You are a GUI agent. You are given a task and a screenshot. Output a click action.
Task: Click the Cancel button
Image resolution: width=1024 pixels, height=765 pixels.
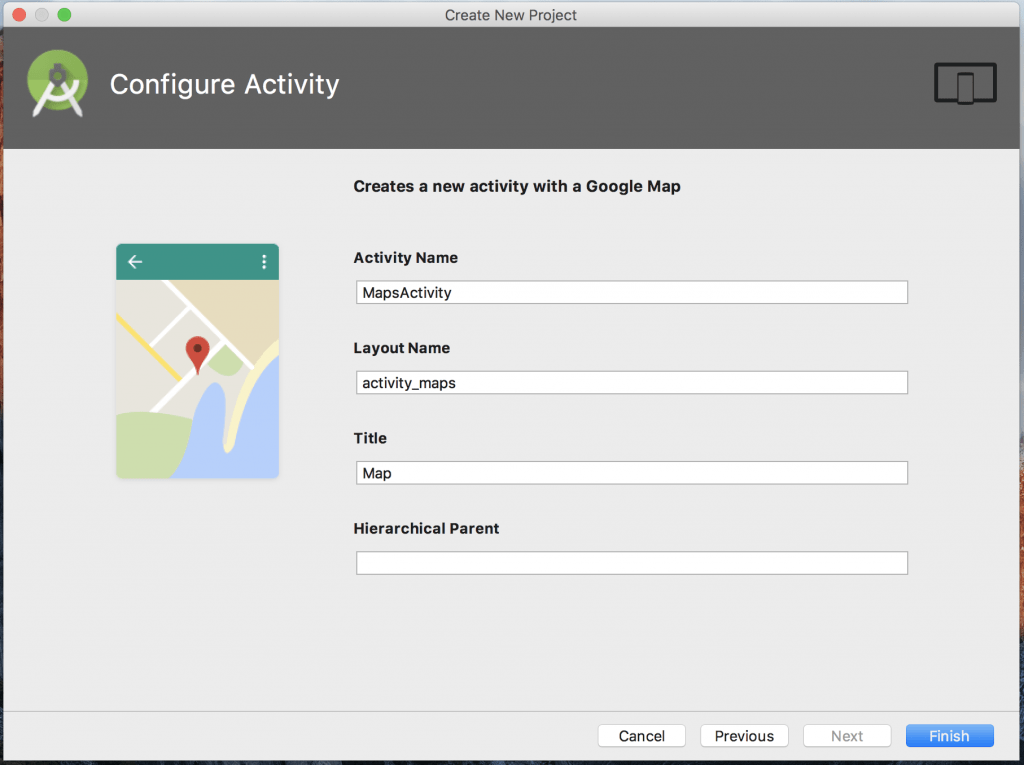[641, 736]
